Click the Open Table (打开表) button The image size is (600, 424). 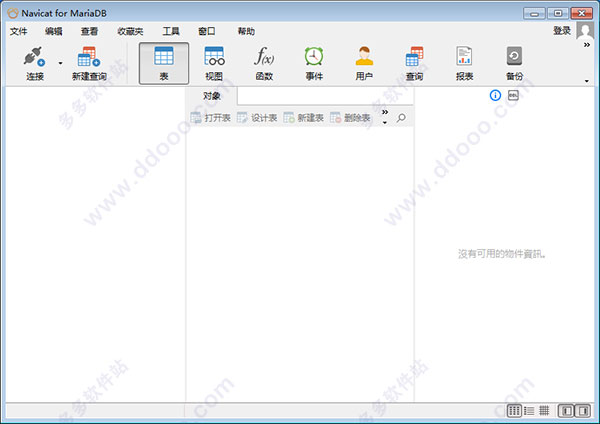(x=210, y=118)
